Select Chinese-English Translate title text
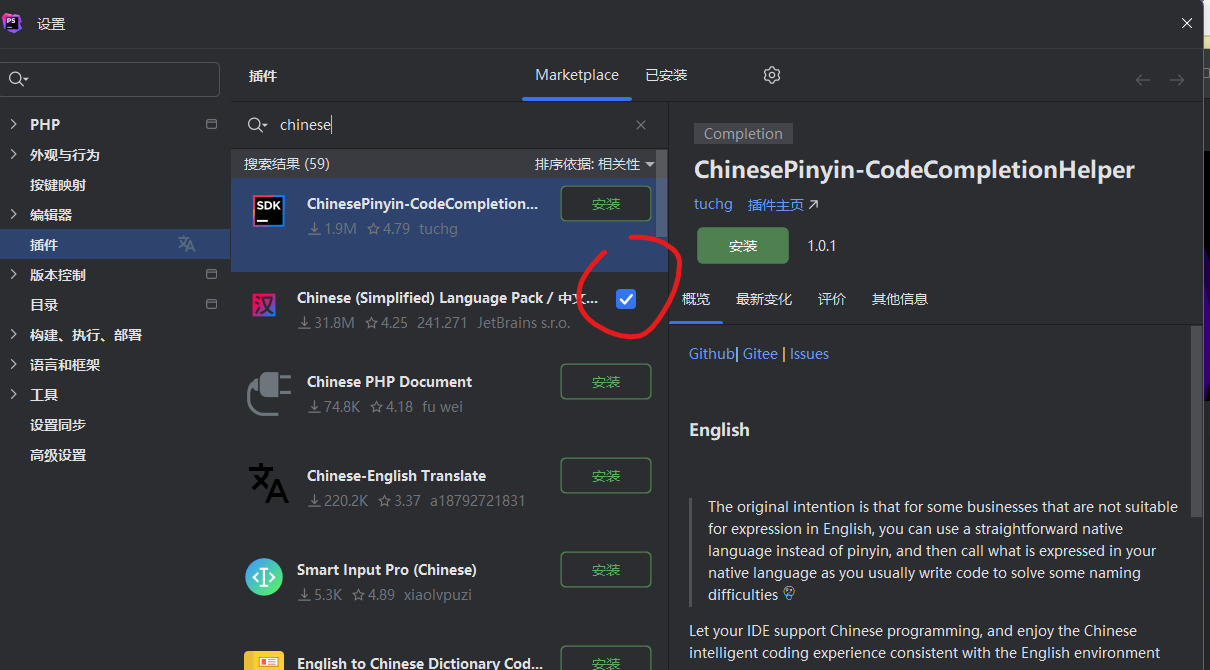Image resolution: width=1210 pixels, height=670 pixels. pos(396,475)
